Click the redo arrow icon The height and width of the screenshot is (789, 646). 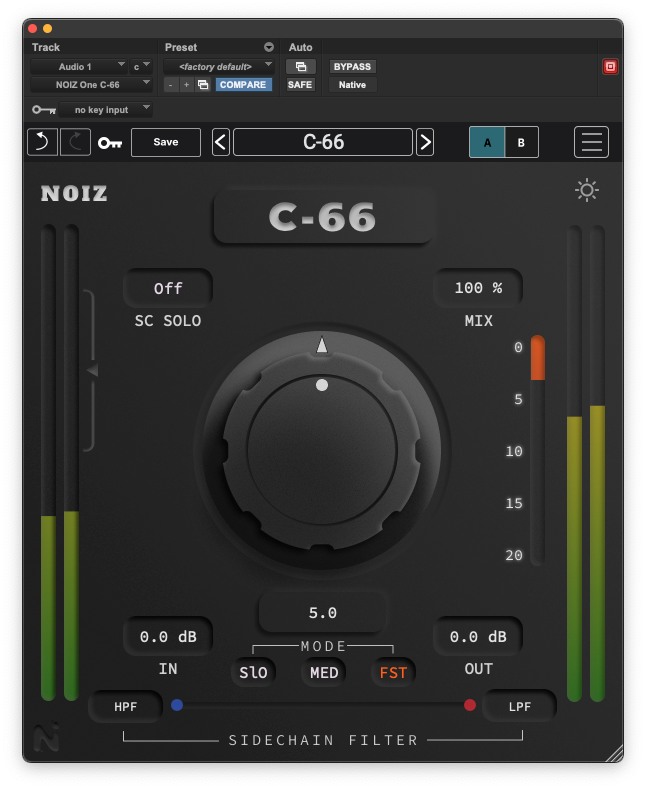(x=75, y=142)
